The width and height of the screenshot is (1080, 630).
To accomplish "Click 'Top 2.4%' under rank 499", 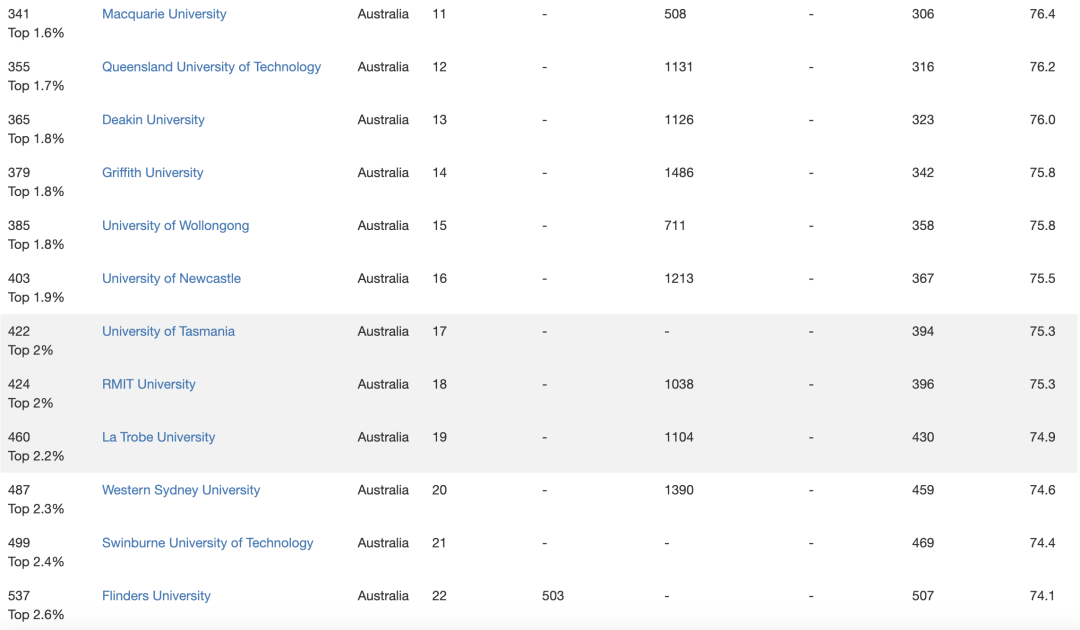I will [x=36, y=563].
